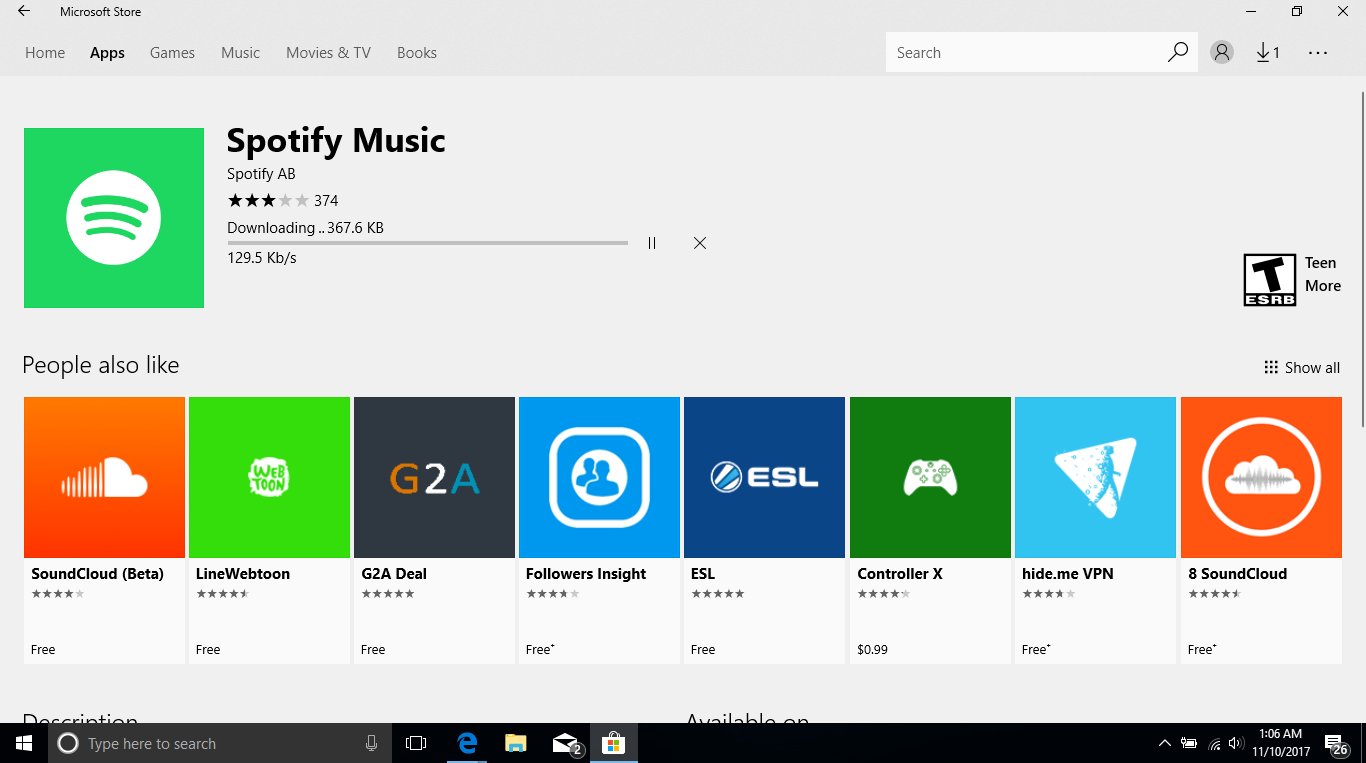Open hide.me VPN app tile
This screenshot has height=763, width=1366.
[x=1095, y=530]
